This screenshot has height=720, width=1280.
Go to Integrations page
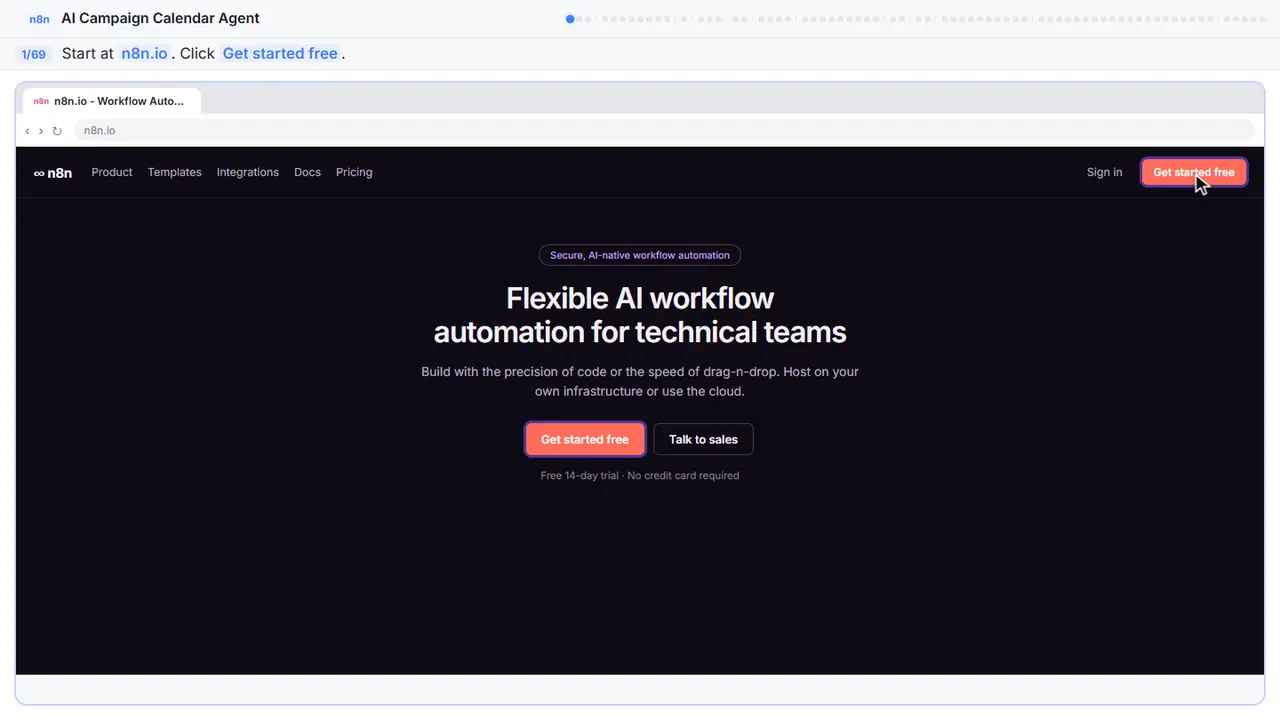[x=248, y=172]
